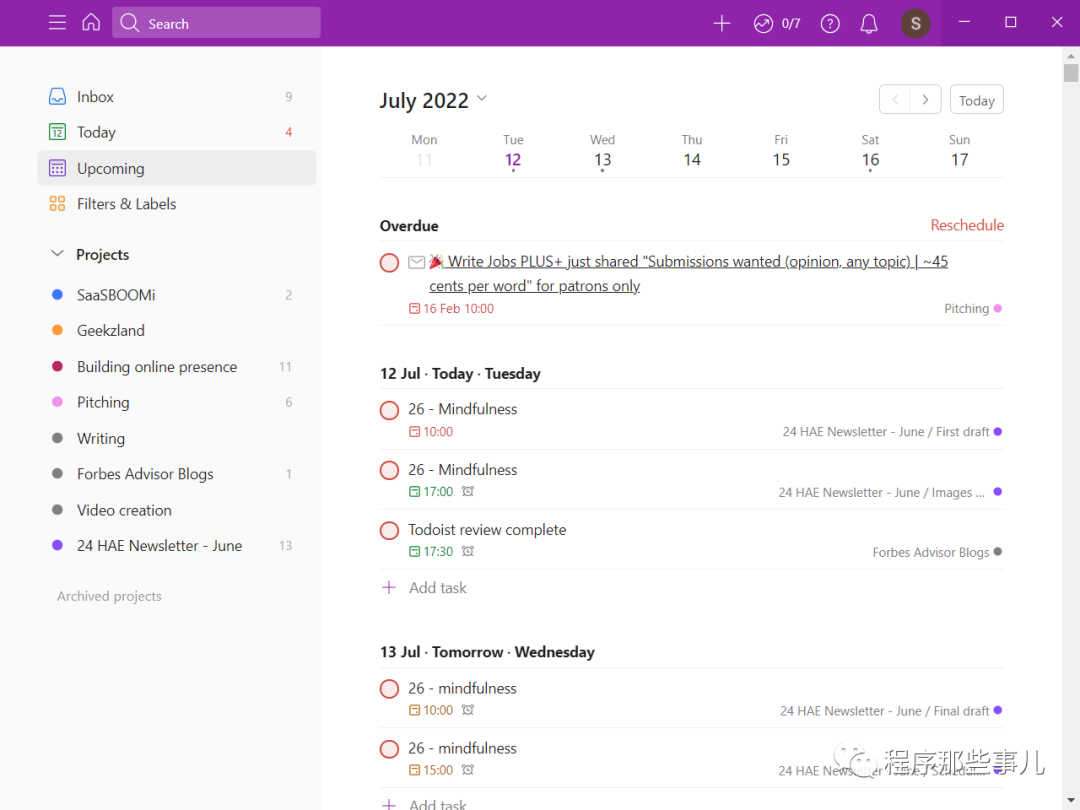Click the date icon next to 16 Feb 10:00
Screen dimensions: 1080x810
(414, 309)
